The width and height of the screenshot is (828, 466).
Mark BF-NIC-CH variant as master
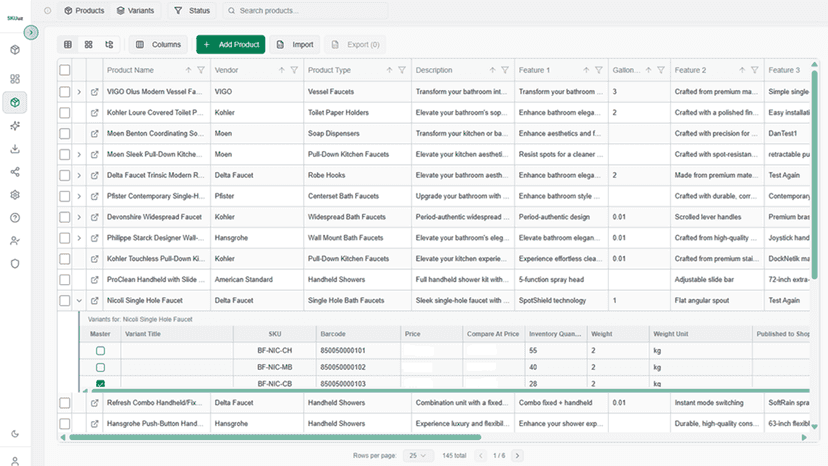click(100, 350)
